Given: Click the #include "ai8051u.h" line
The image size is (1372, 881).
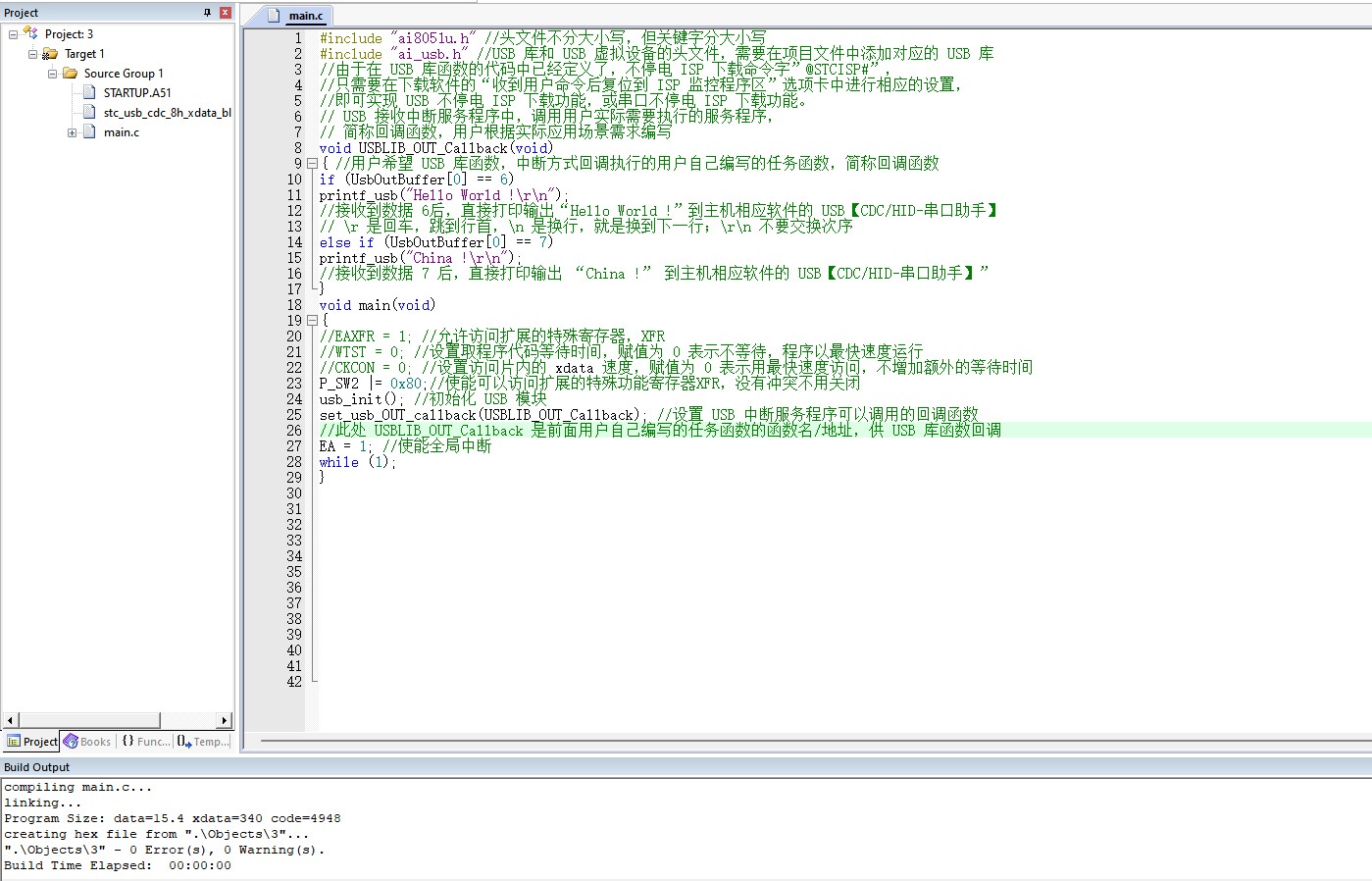Looking at the screenshot, I should 542,38.
